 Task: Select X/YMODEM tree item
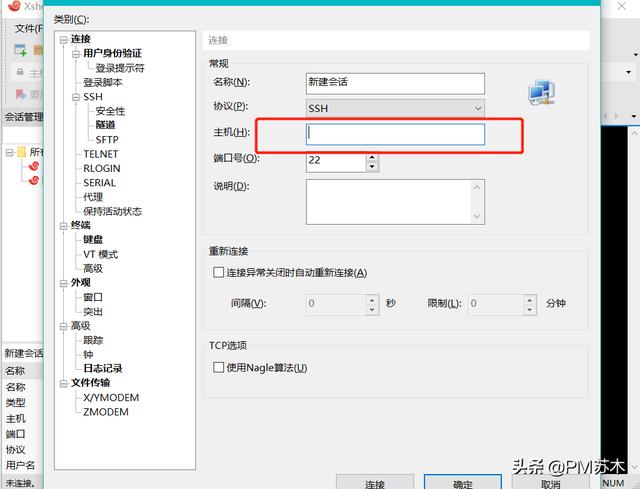click(x=111, y=398)
